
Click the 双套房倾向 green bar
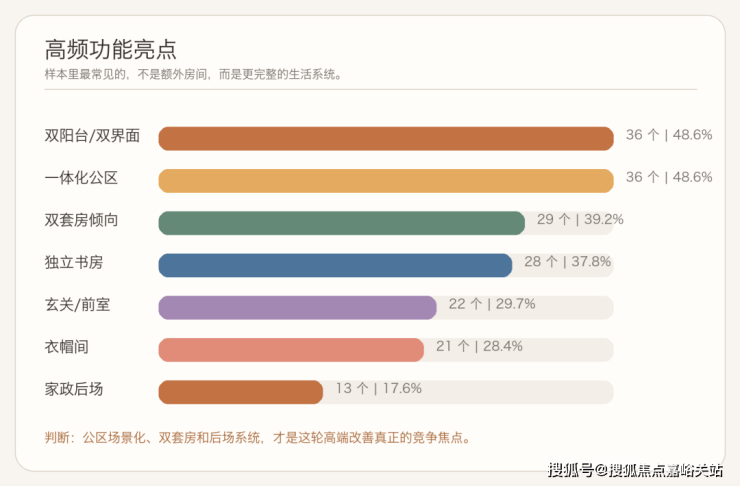342,223
